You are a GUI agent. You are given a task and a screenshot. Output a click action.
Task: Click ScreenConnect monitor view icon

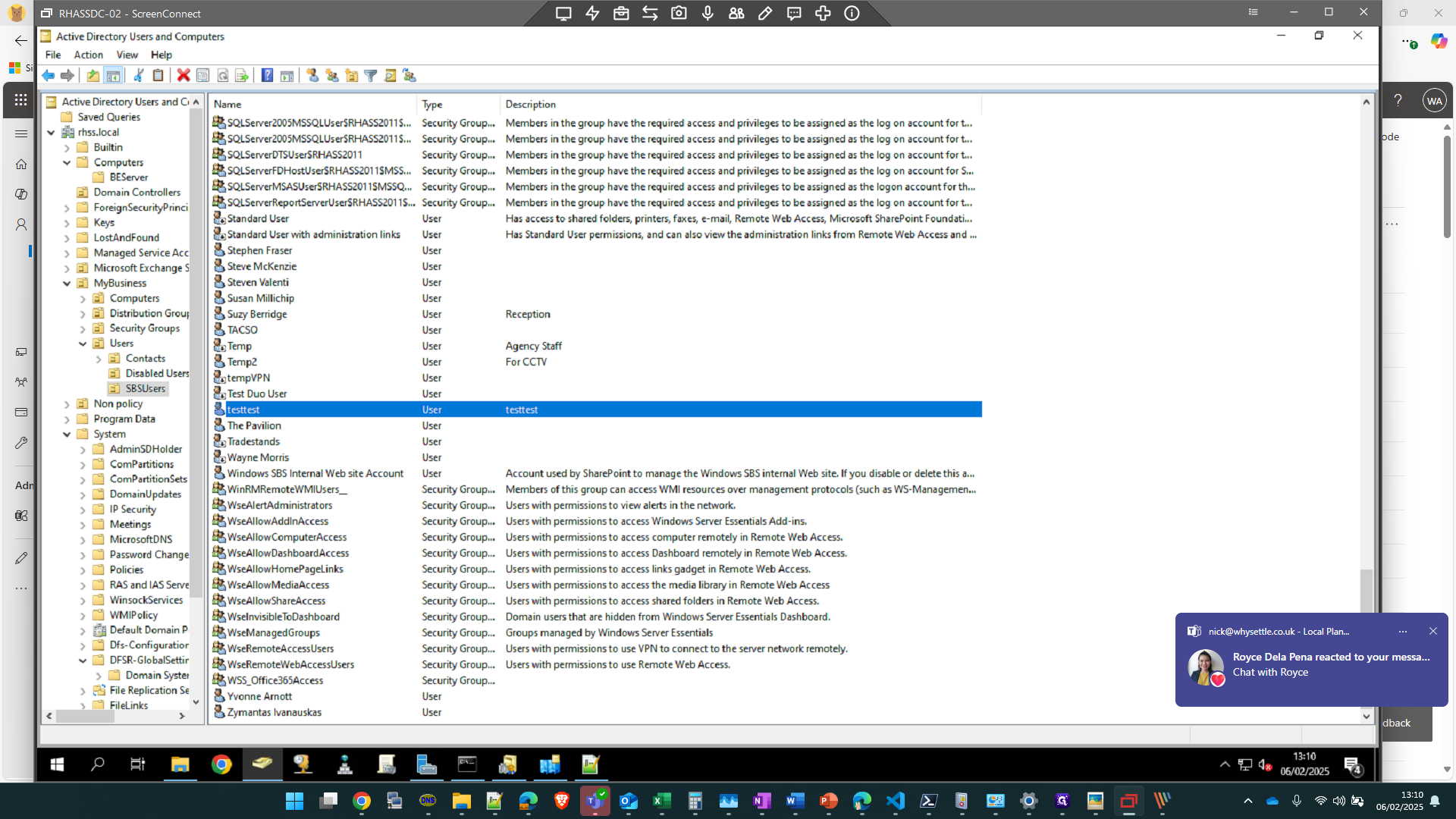563,13
